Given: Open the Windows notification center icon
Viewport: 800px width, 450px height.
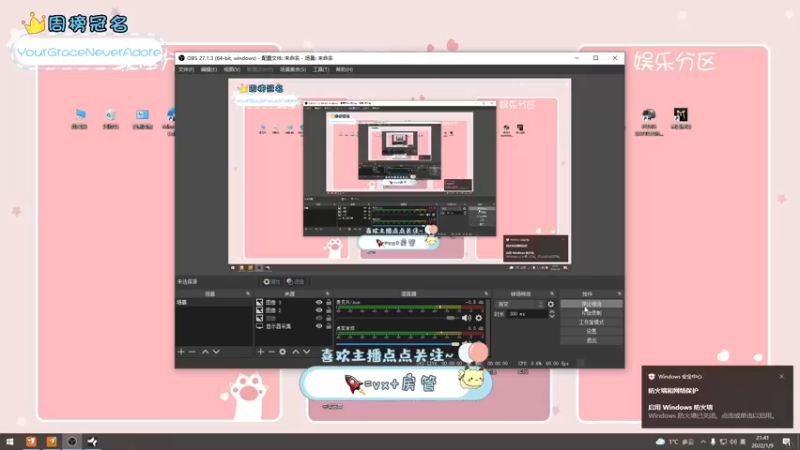Looking at the screenshot, I should 787,441.
